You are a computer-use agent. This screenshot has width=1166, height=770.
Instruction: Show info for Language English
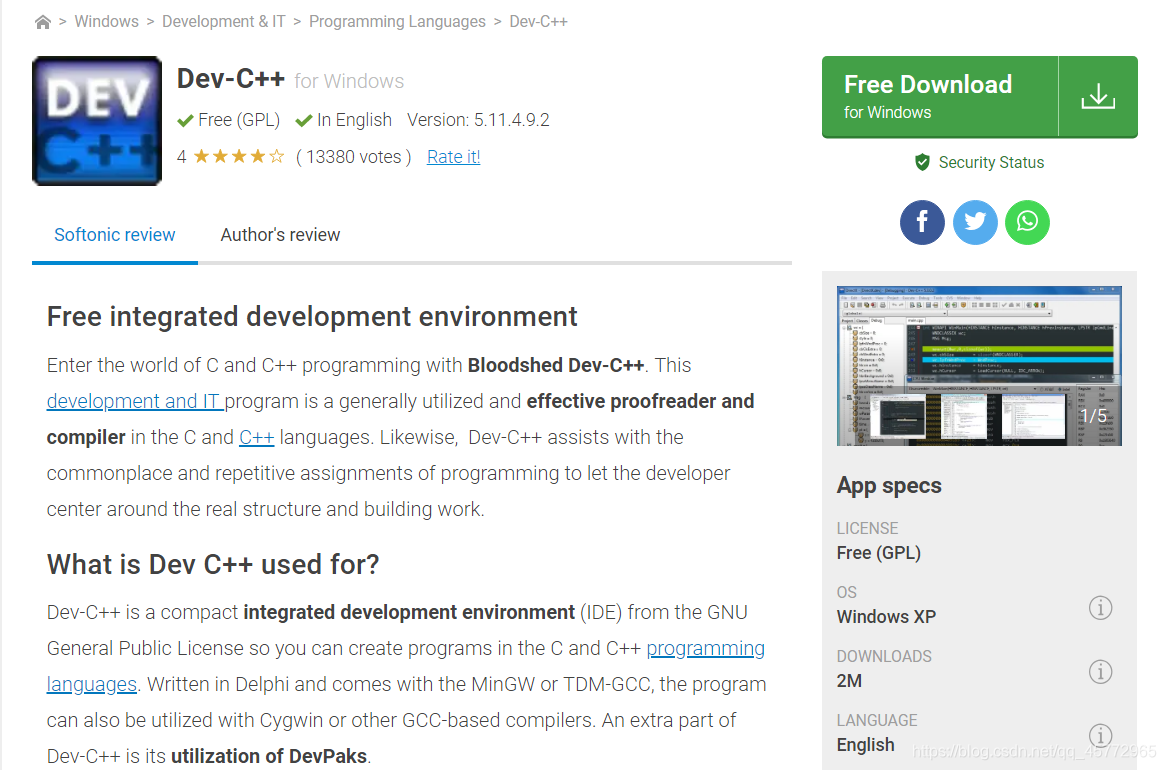tap(1101, 735)
